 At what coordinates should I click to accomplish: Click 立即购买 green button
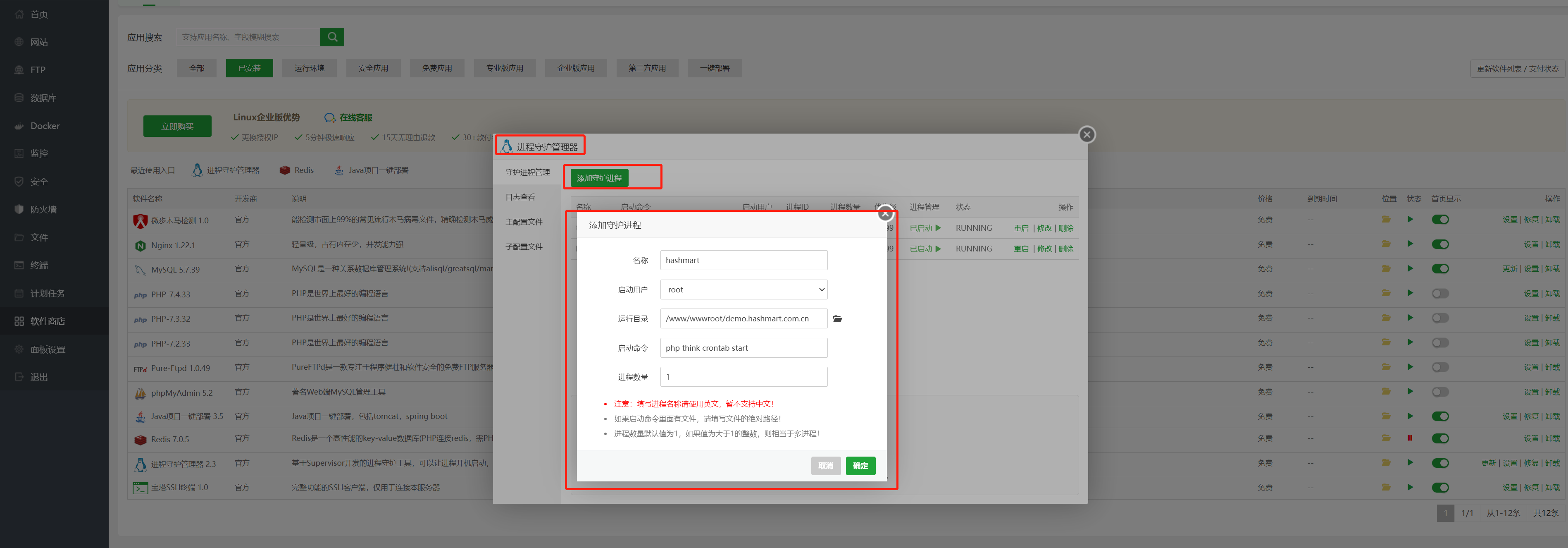tap(177, 127)
